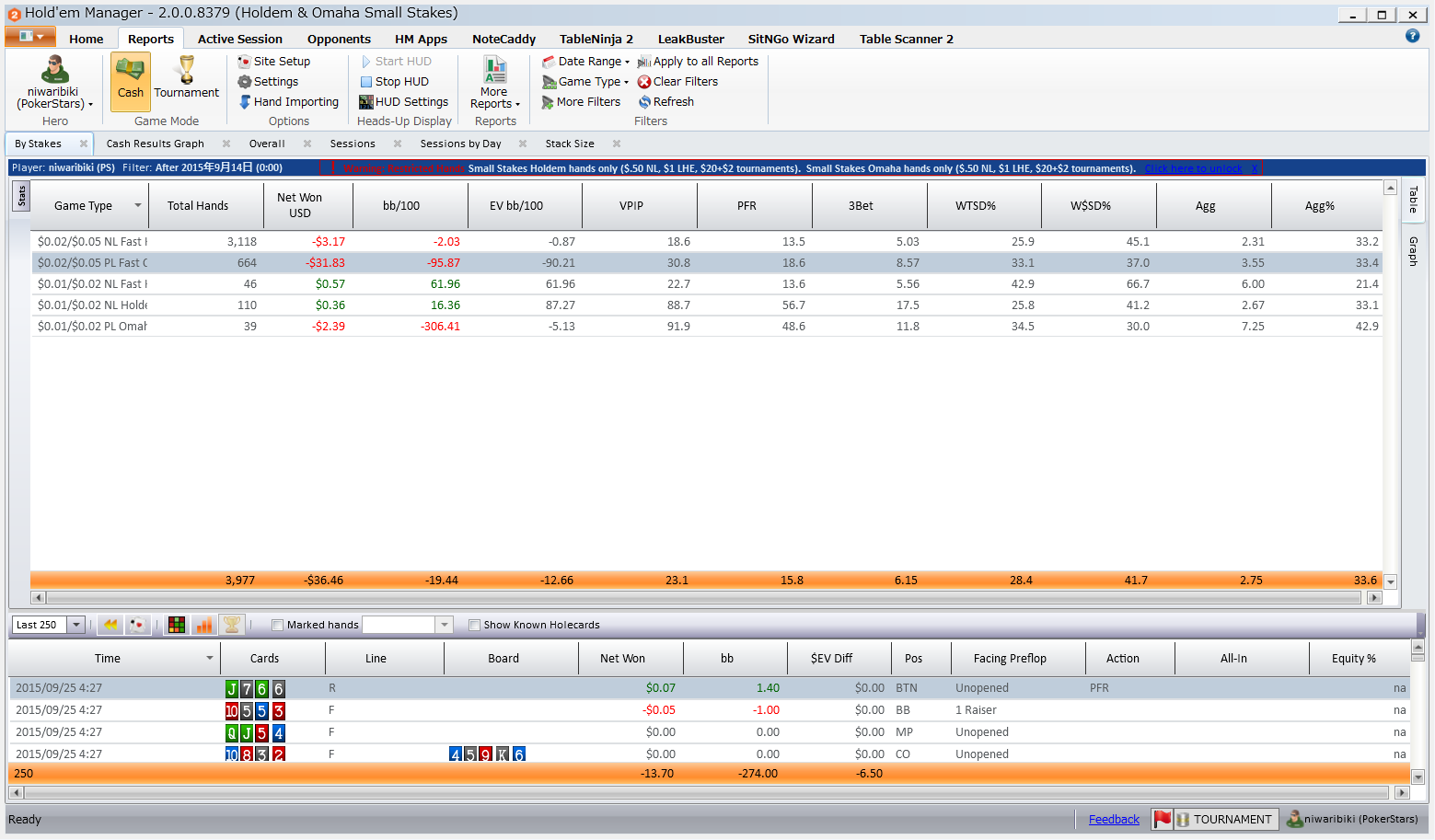
Task: Click the Feedback link
Action: 1114,820
